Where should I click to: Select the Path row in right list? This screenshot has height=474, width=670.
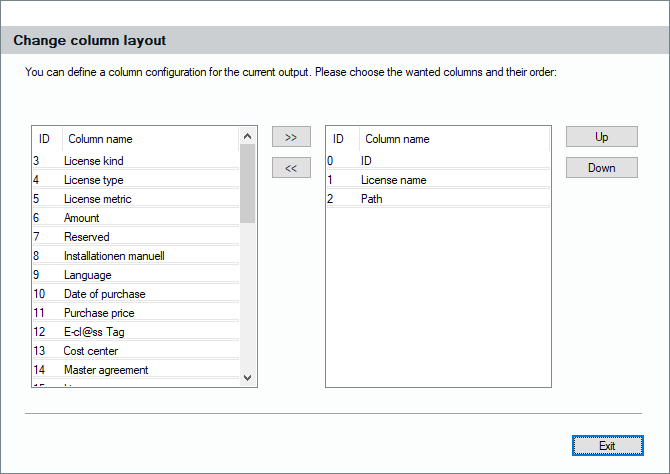[x=371, y=199]
